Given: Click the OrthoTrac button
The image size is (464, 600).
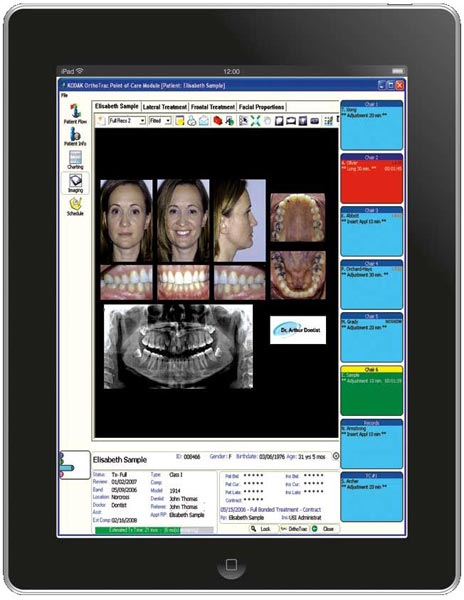Looking at the screenshot, I should click(294, 529).
